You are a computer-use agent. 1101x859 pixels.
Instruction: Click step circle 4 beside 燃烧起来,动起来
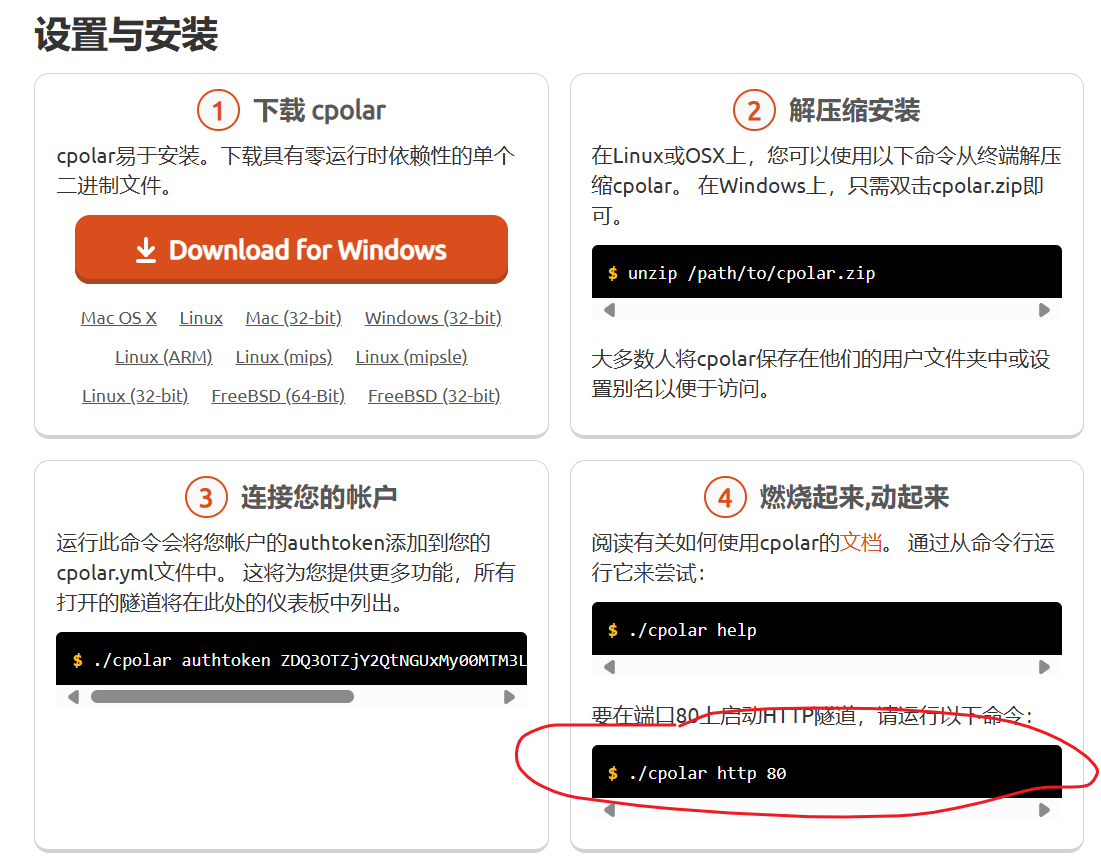click(727, 497)
